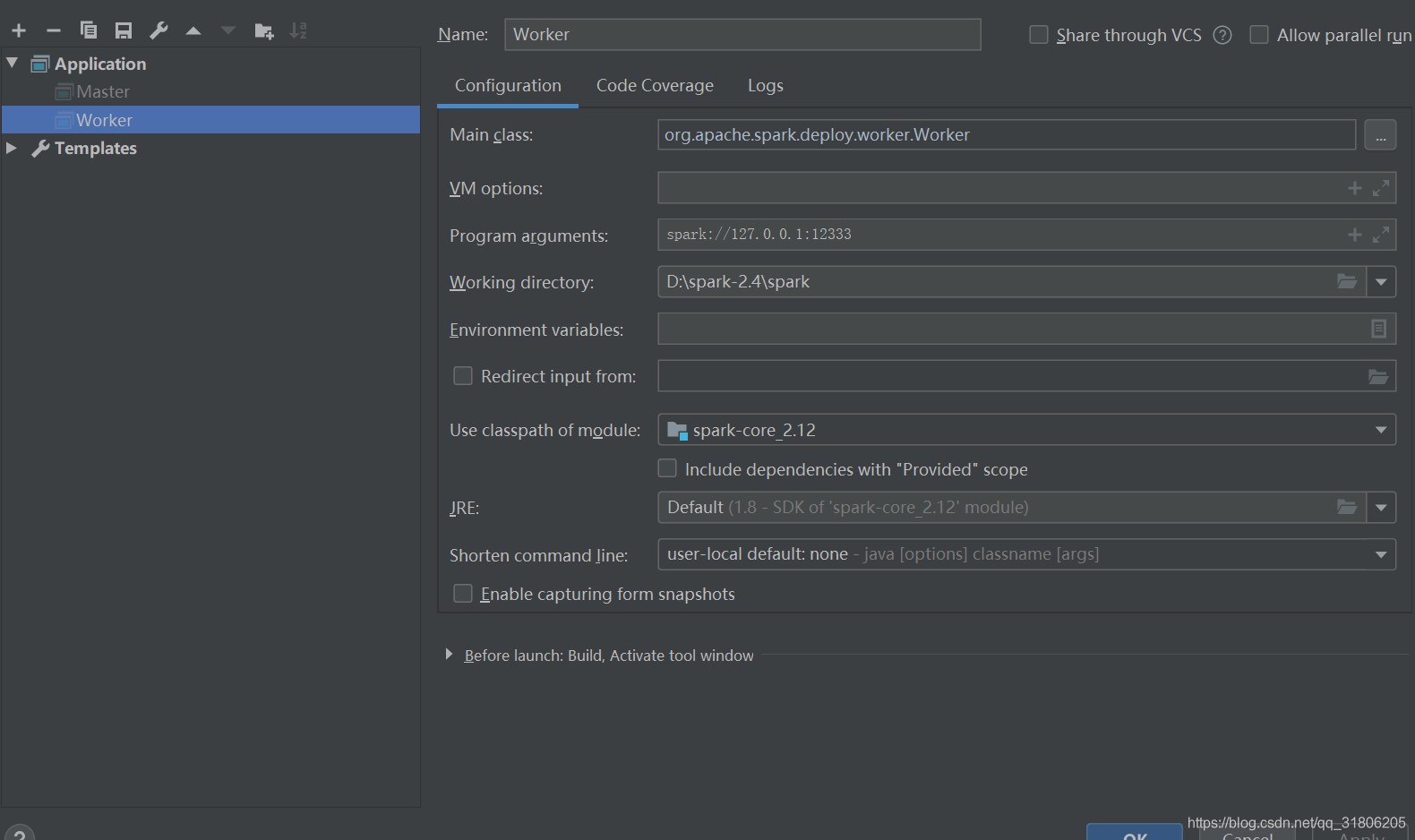The width and height of the screenshot is (1415, 840).
Task: Switch to the Configuration tab
Action: pyautogui.click(x=508, y=86)
